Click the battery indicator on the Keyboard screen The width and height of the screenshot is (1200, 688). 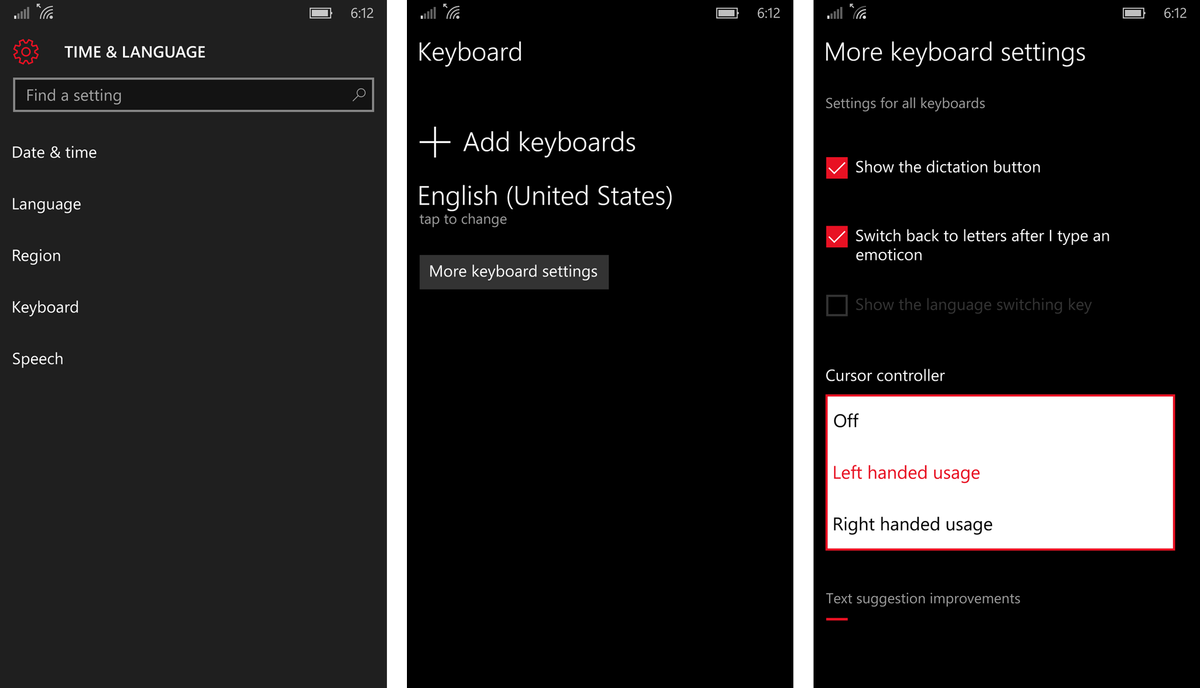pyautogui.click(x=728, y=14)
